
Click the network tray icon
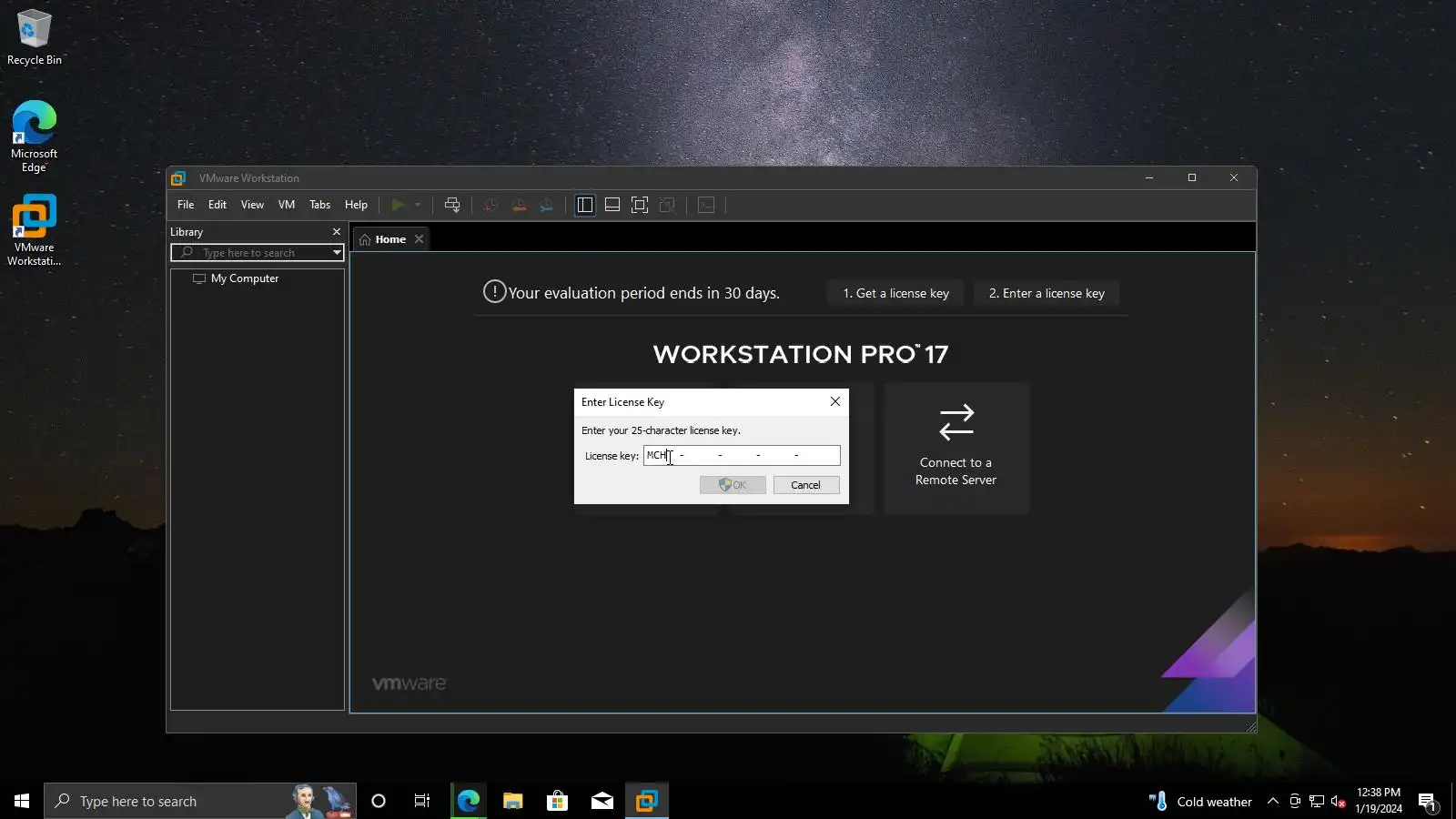click(x=1317, y=801)
